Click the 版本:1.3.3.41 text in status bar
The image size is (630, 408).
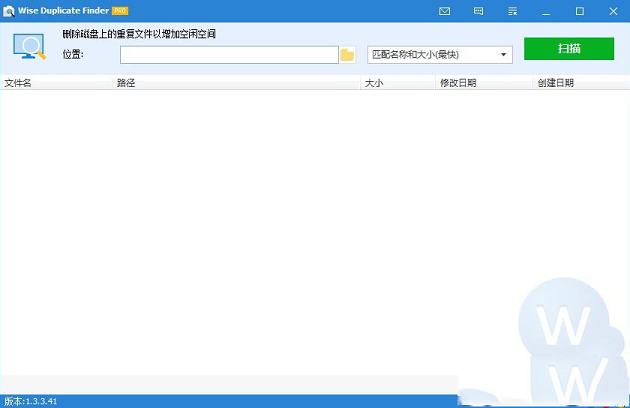[x=31, y=400]
